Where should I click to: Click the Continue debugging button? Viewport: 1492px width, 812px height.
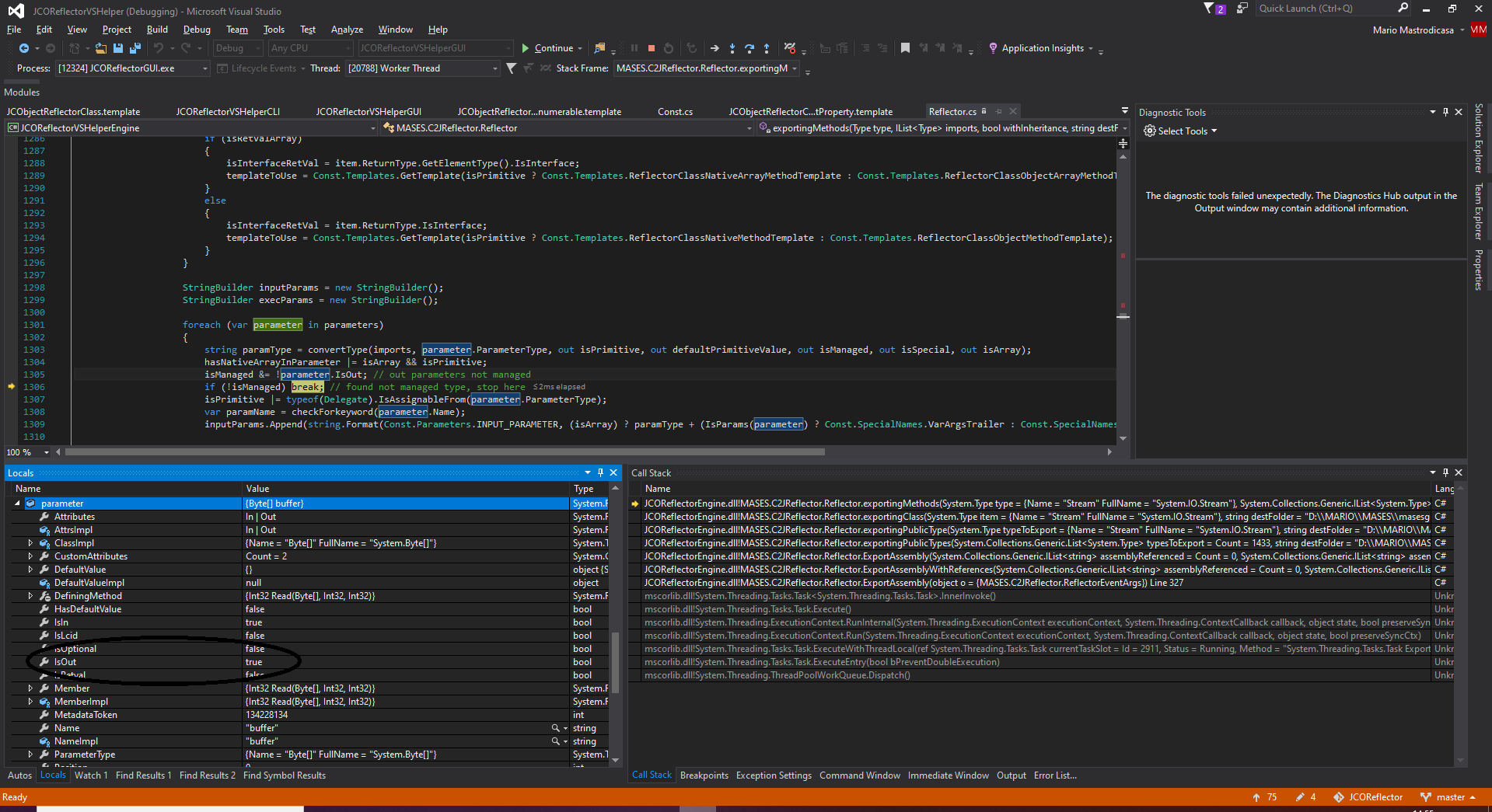point(550,47)
